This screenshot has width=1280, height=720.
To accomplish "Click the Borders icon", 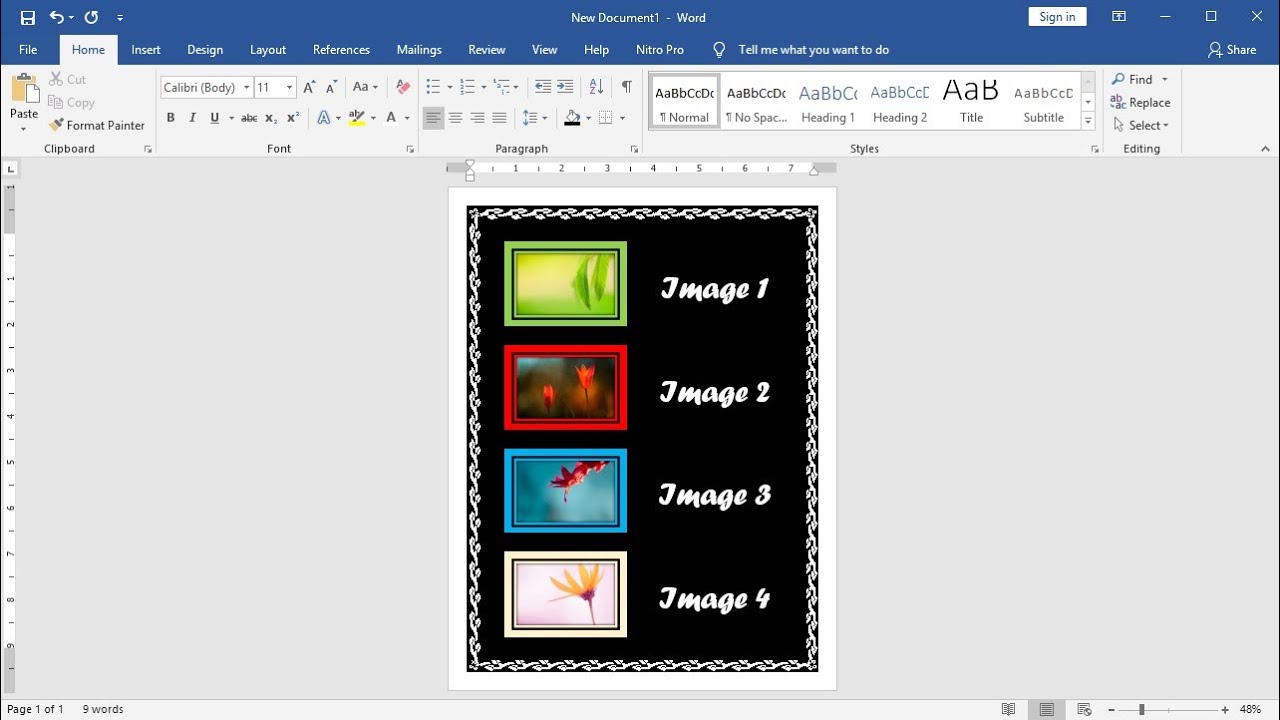I will [606, 118].
